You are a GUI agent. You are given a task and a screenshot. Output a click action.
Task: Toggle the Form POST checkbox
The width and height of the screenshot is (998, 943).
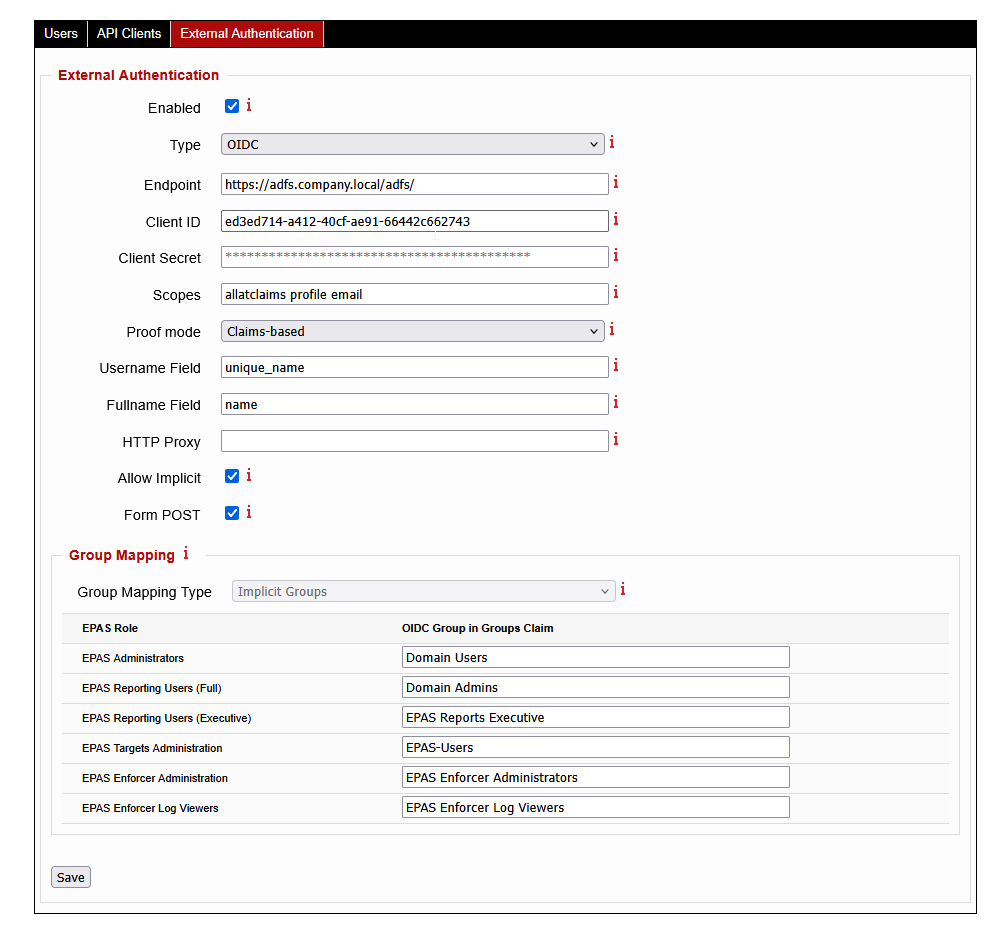coord(231,513)
